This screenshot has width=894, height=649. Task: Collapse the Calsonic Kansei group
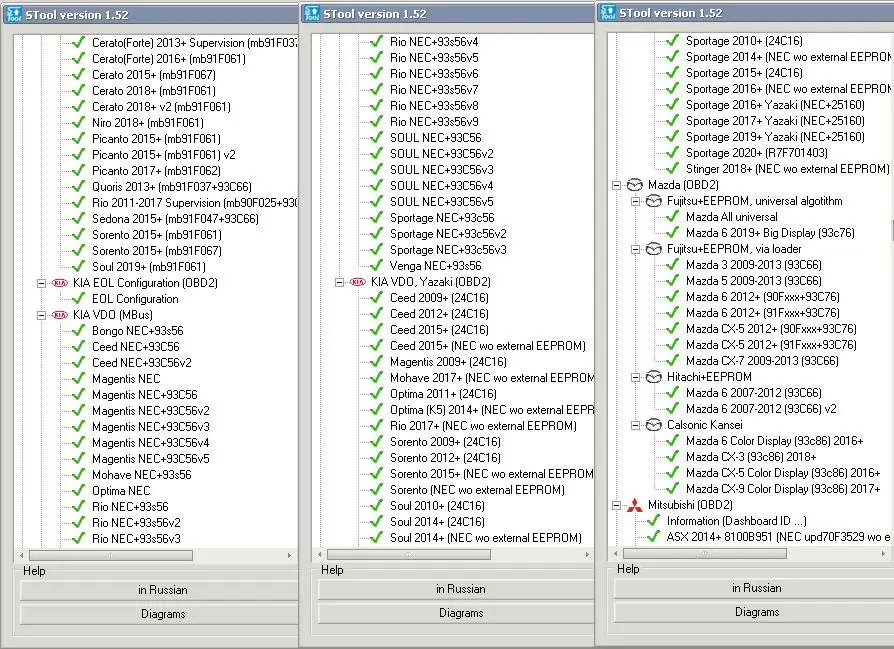635,425
